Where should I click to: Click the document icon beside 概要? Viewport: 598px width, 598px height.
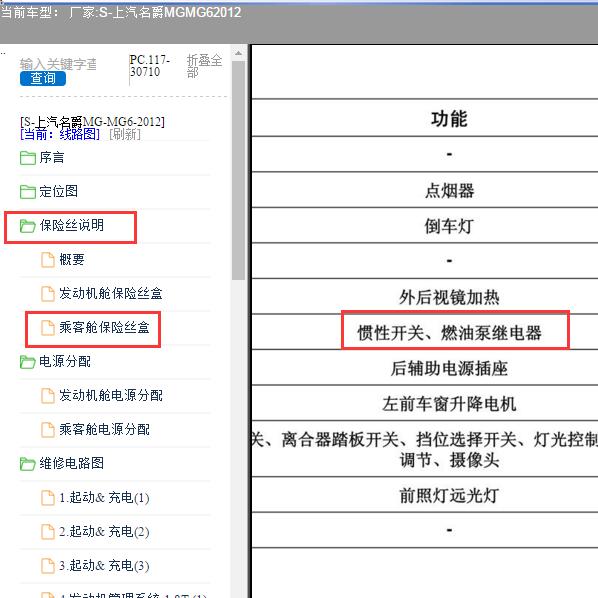pos(48,260)
